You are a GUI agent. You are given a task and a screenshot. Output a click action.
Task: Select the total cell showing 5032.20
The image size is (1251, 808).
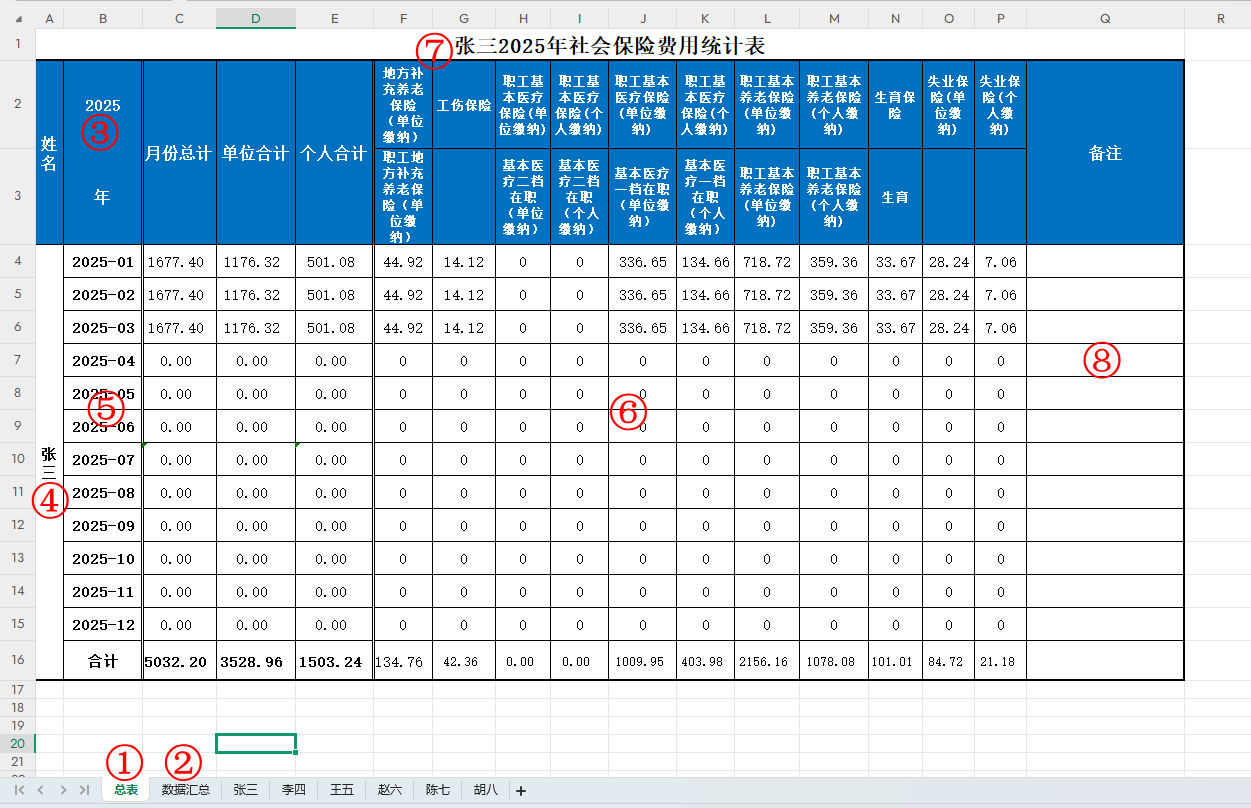(x=179, y=661)
